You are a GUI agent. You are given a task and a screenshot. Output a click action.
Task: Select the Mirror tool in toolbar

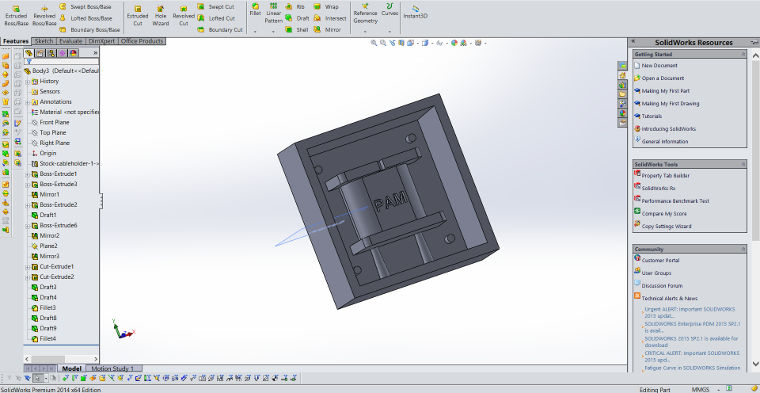(327, 30)
